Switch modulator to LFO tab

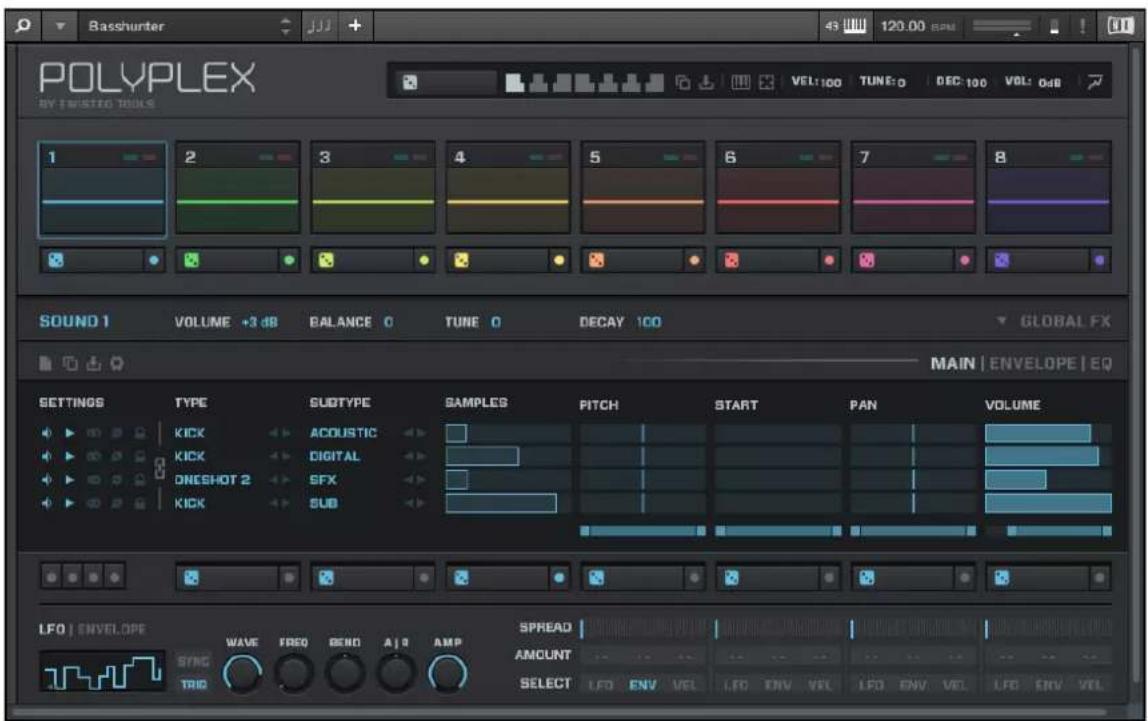[x=51, y=630]
